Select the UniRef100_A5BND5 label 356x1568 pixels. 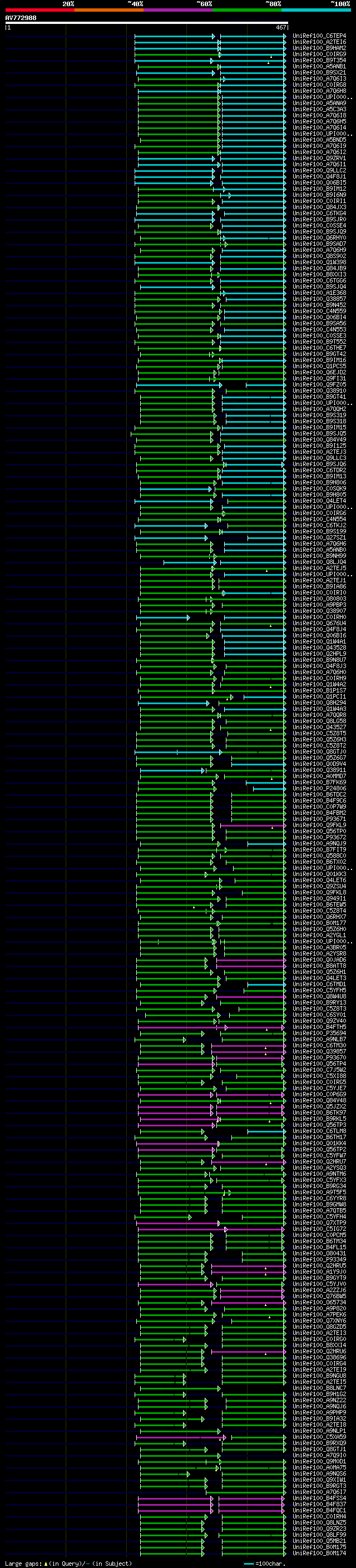pyautogui.click(x=319, y=140)
